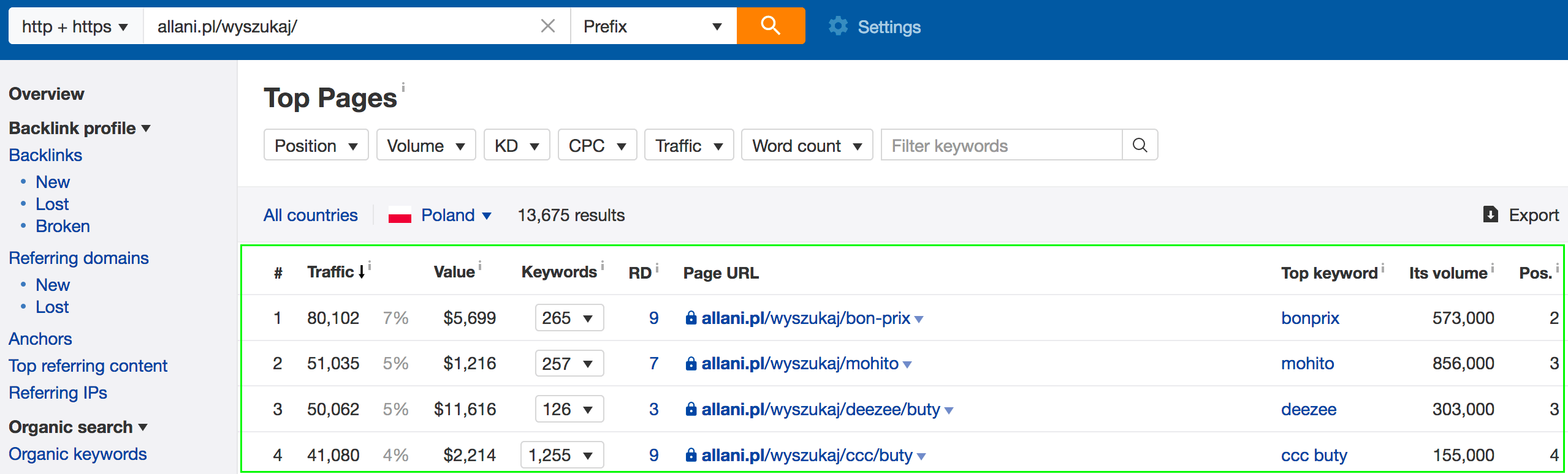Expand the 257 keywords dropdown
The height and width of the screenshot is (474, 1568).
tap(569, 364)
